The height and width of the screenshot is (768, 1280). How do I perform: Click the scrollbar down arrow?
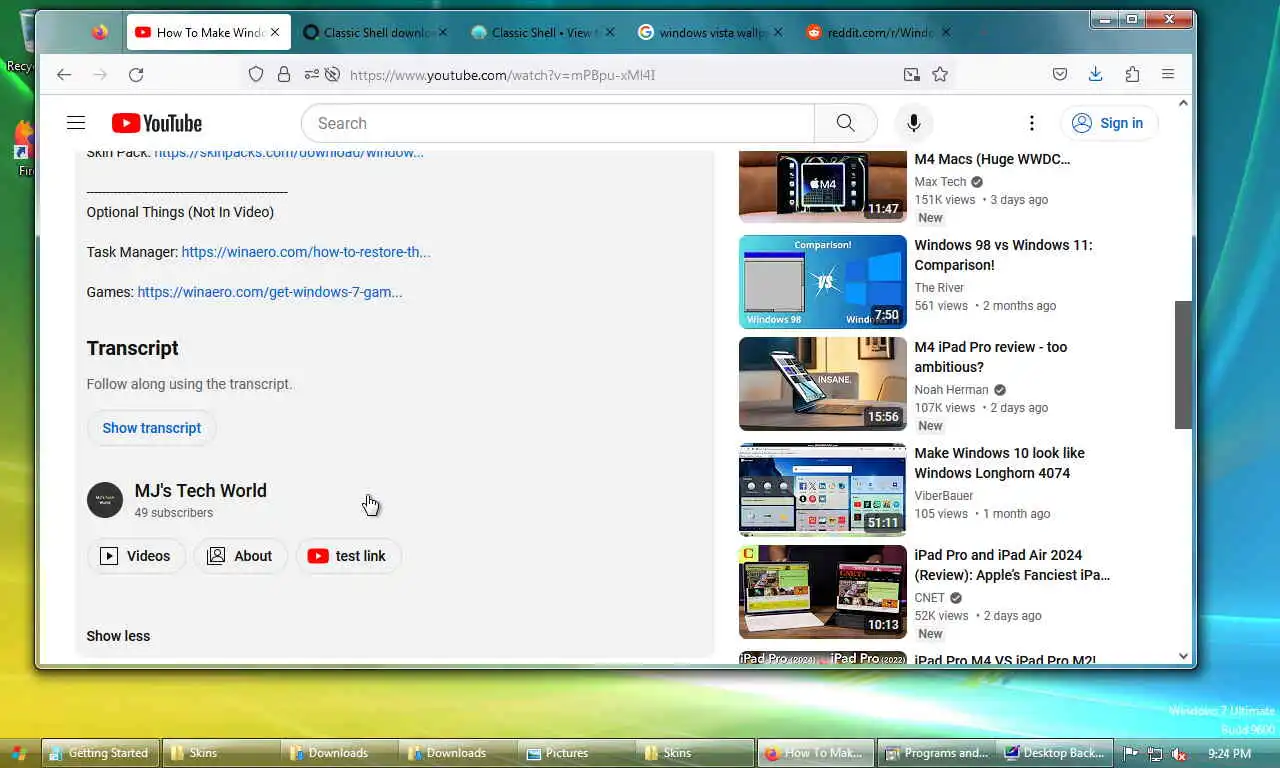click(1183, 657)
